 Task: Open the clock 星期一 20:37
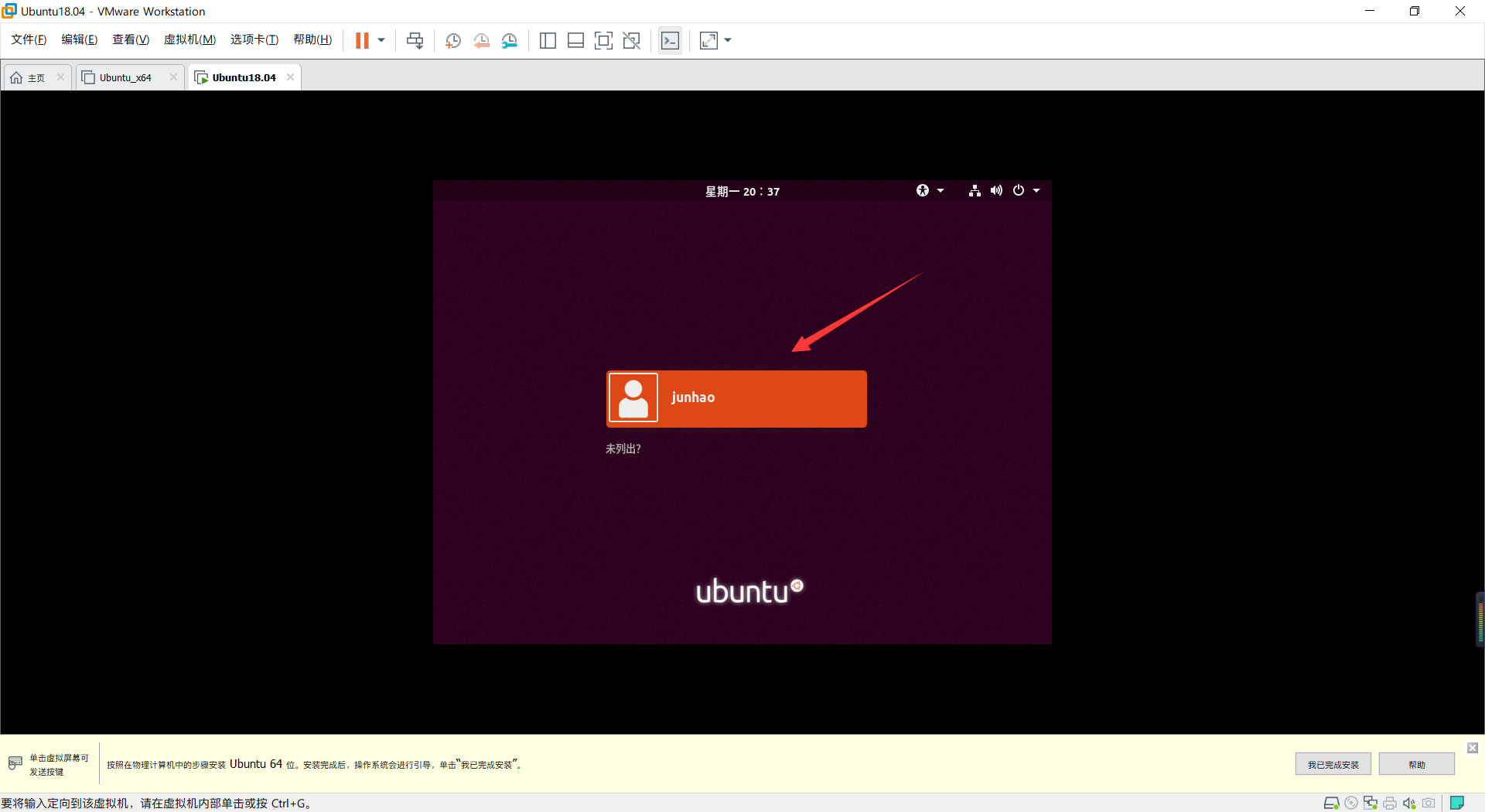click(742, 191)
